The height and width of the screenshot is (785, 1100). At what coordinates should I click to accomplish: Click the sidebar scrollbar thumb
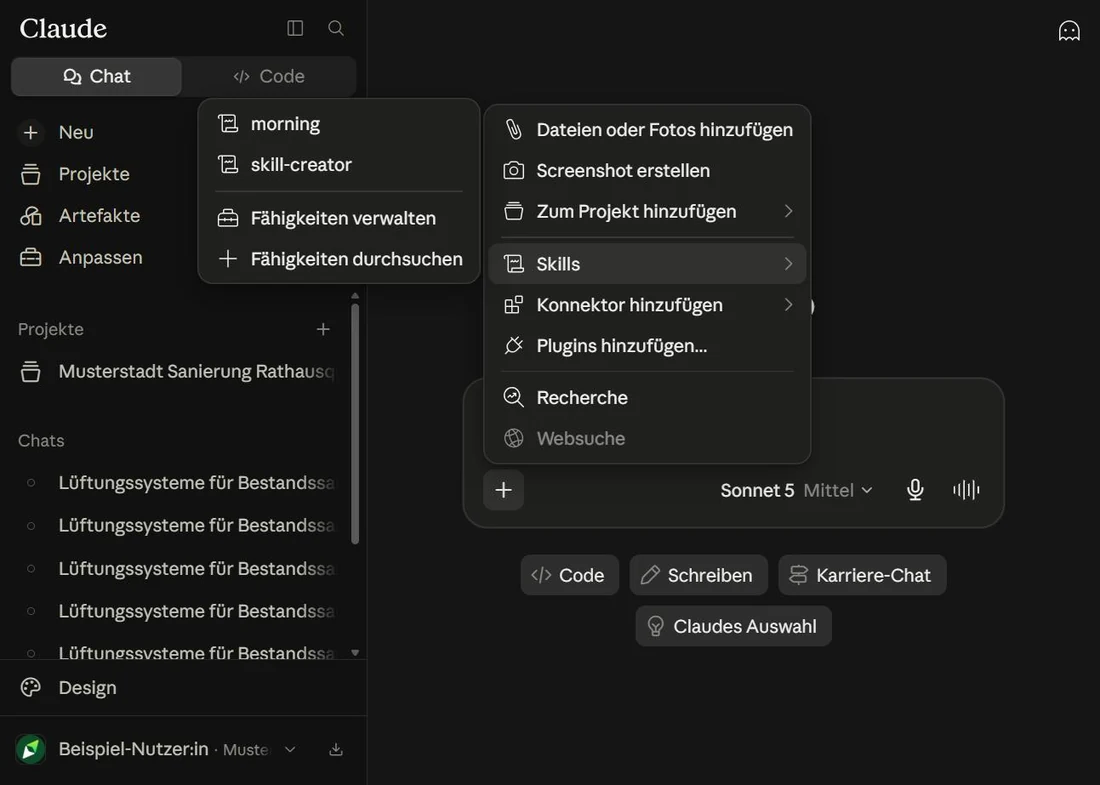tap(355, 423)
